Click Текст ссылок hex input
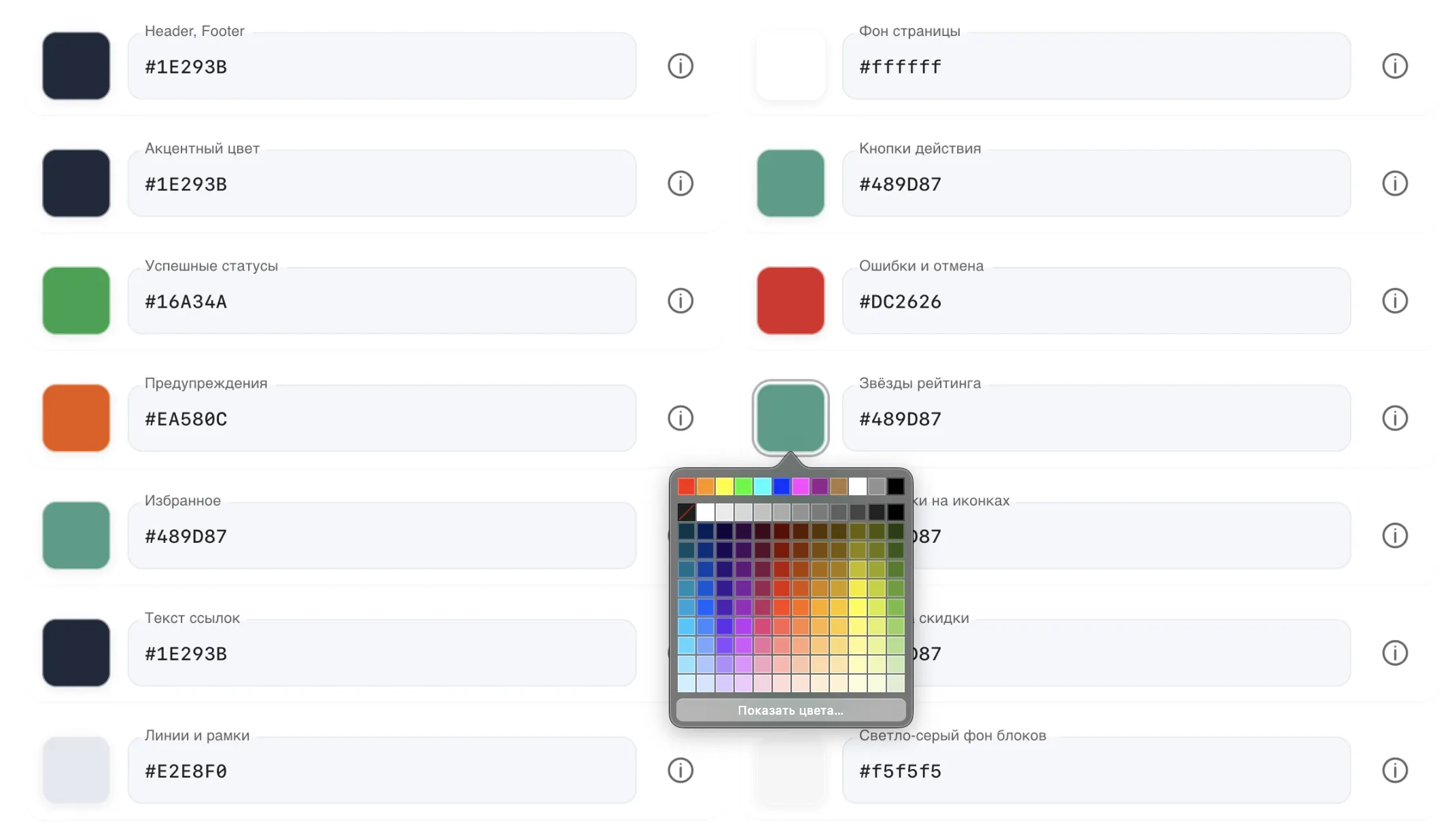This screenshot has height=839, width=1456. click(x=382, y=653)
